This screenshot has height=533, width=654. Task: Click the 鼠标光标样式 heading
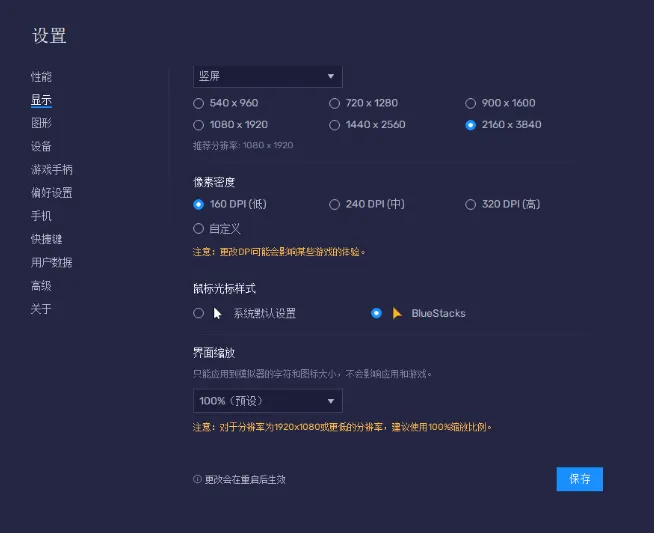click(x=224, y=289)
